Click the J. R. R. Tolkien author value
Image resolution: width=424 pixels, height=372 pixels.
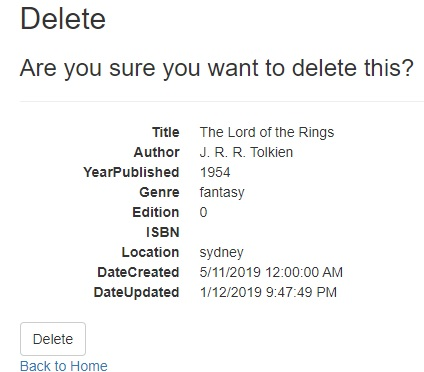click(x=246, y=152)
